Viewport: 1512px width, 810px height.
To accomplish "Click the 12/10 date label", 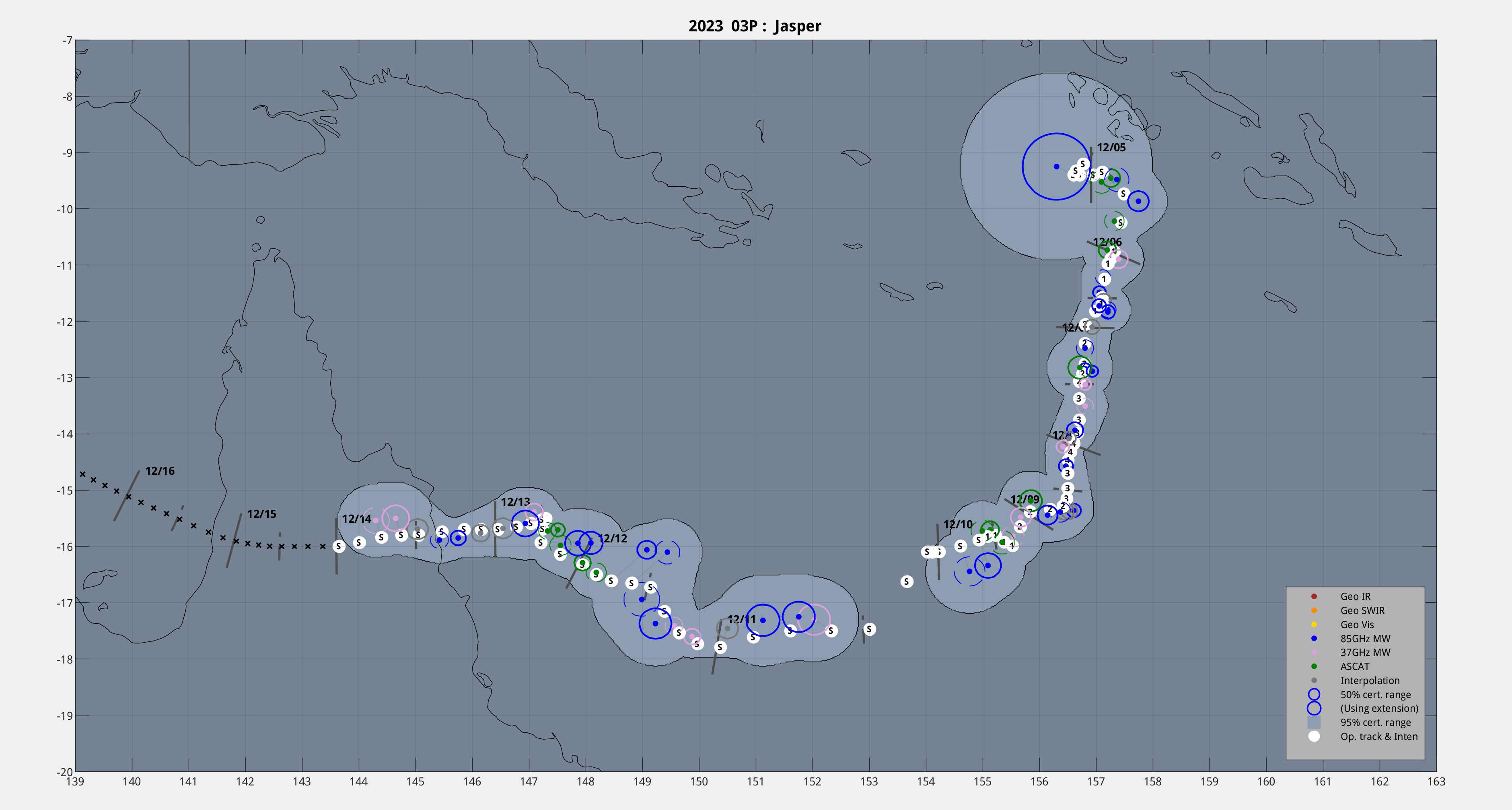I will point(957,525).
